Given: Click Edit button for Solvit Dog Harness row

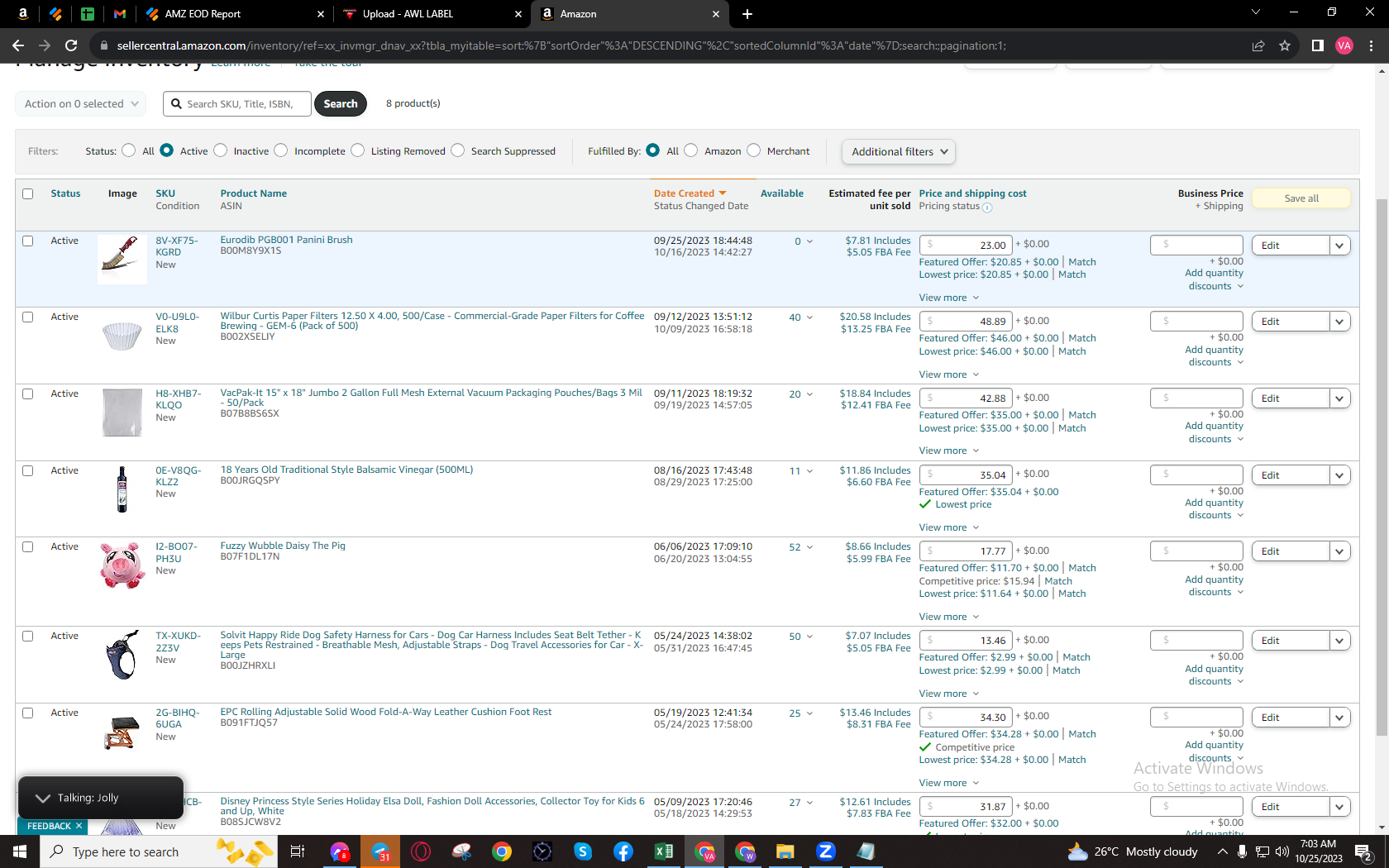Looking at the screenshot, I should (1291, 641).
